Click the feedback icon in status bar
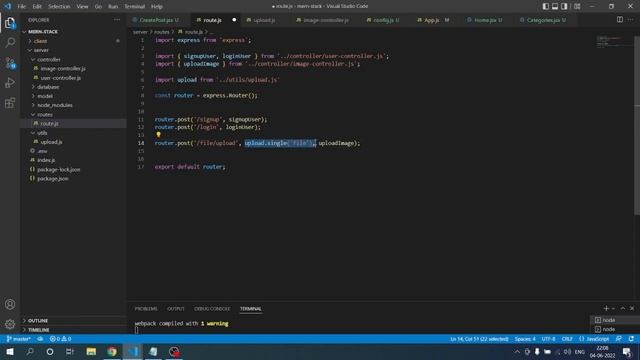The image size is (640, 360). pyautogui.click(x=619, y=339)
